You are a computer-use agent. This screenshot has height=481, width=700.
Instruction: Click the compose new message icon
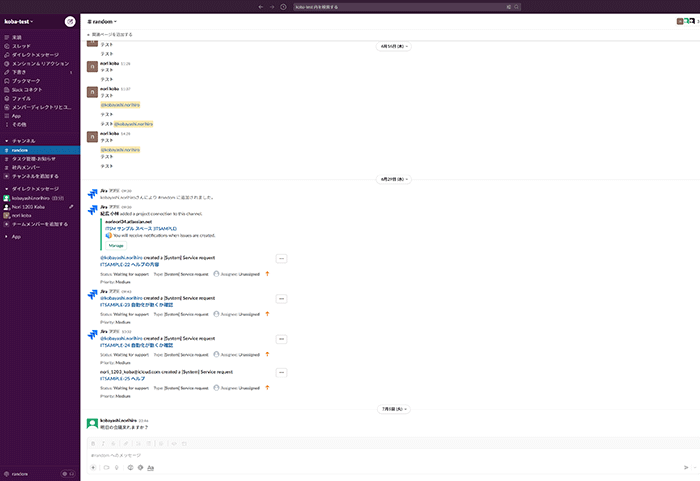click(x=70, y=21)
